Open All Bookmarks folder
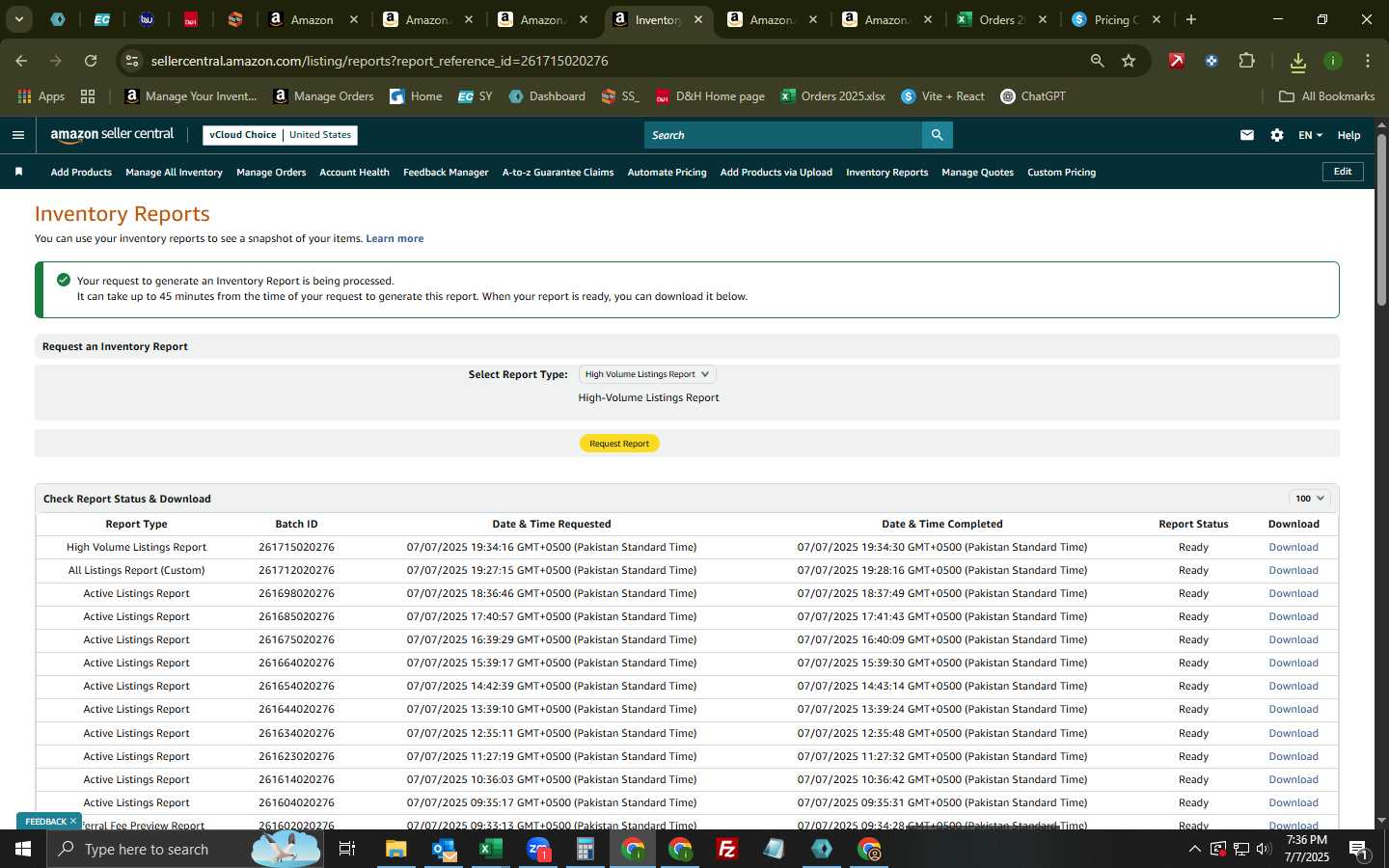 pos(1326,96)
